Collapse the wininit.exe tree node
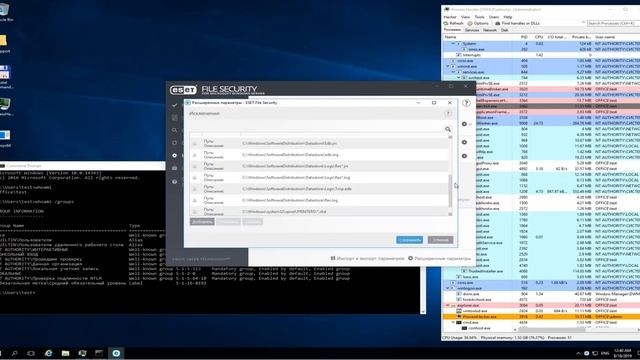The image size is (640, 360). (x=448, y=66)
